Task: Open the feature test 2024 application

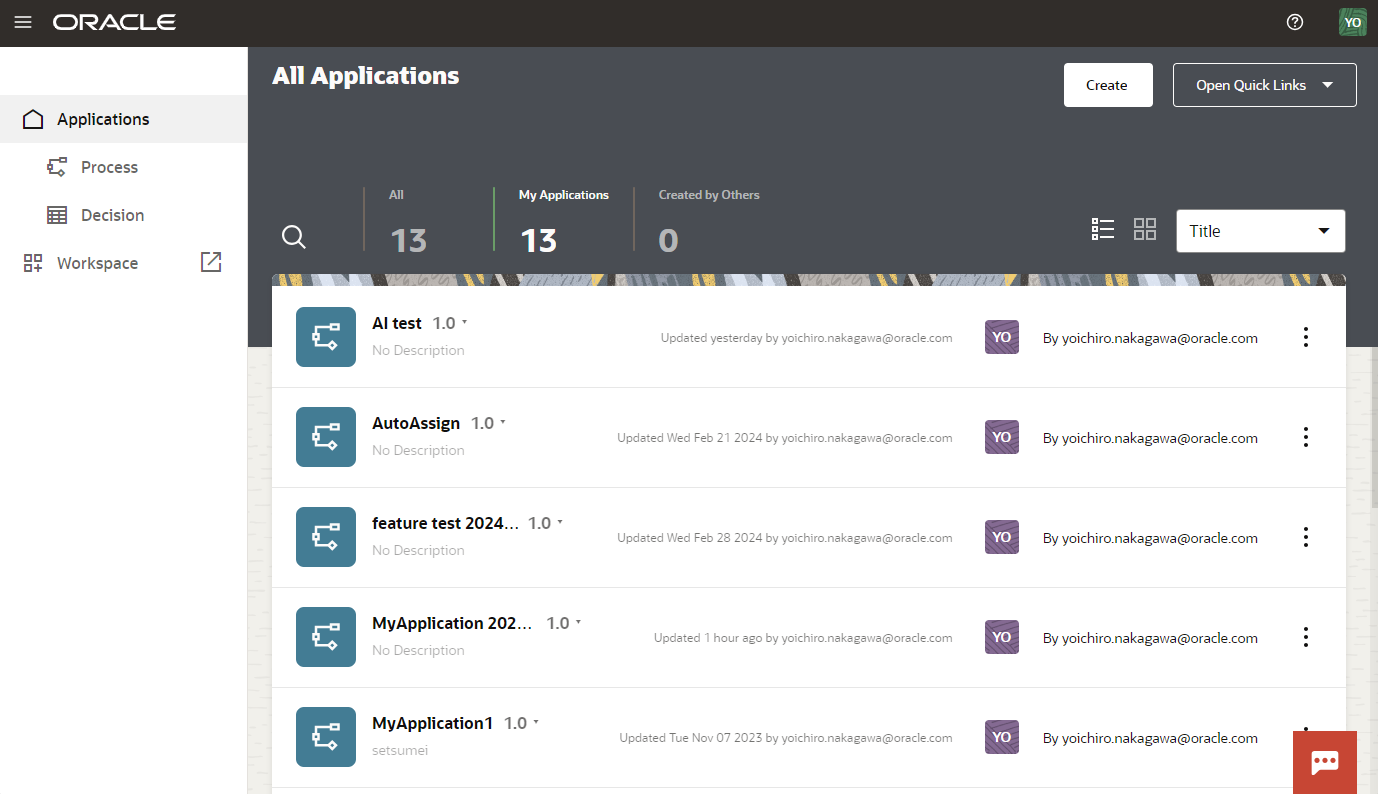Action: [x=445, y=523]
